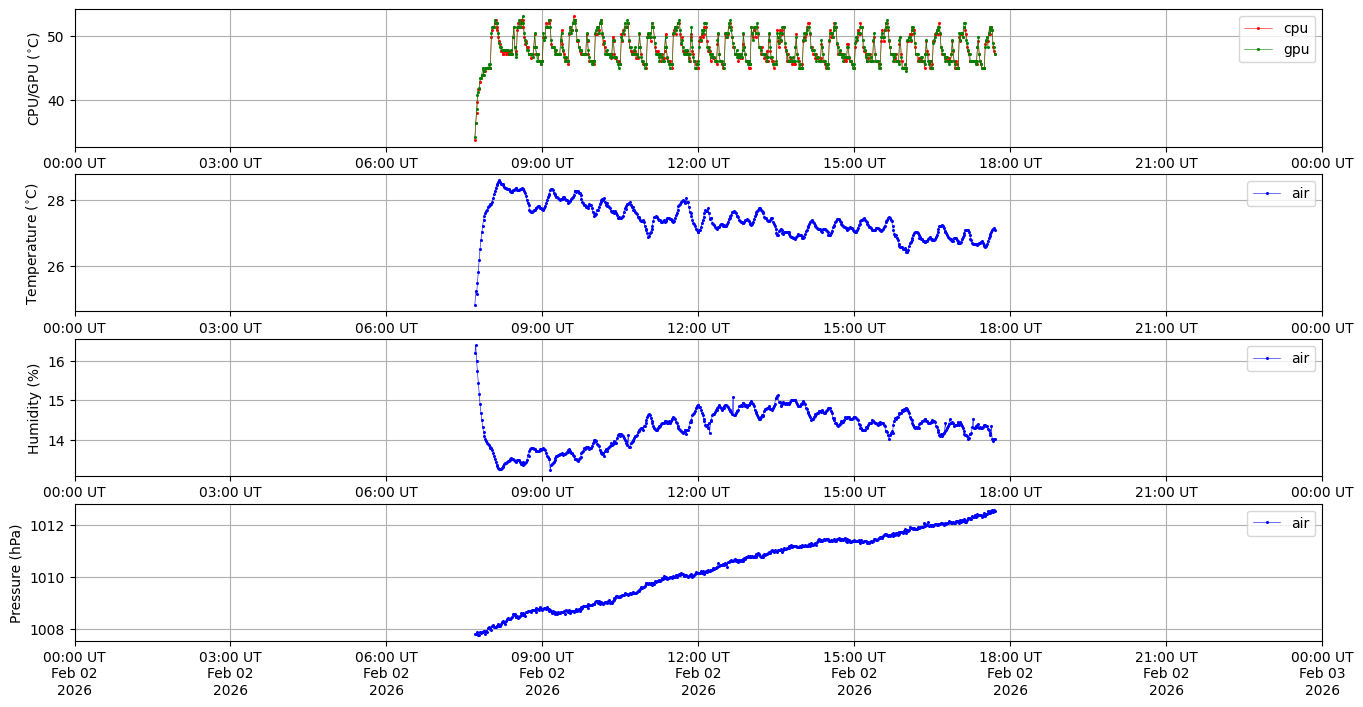Image resolution: width=1363 pixels, height=707 pixels.
Task: Click the cpu entry in the top legend
Action: click(x=1295, y=29)
